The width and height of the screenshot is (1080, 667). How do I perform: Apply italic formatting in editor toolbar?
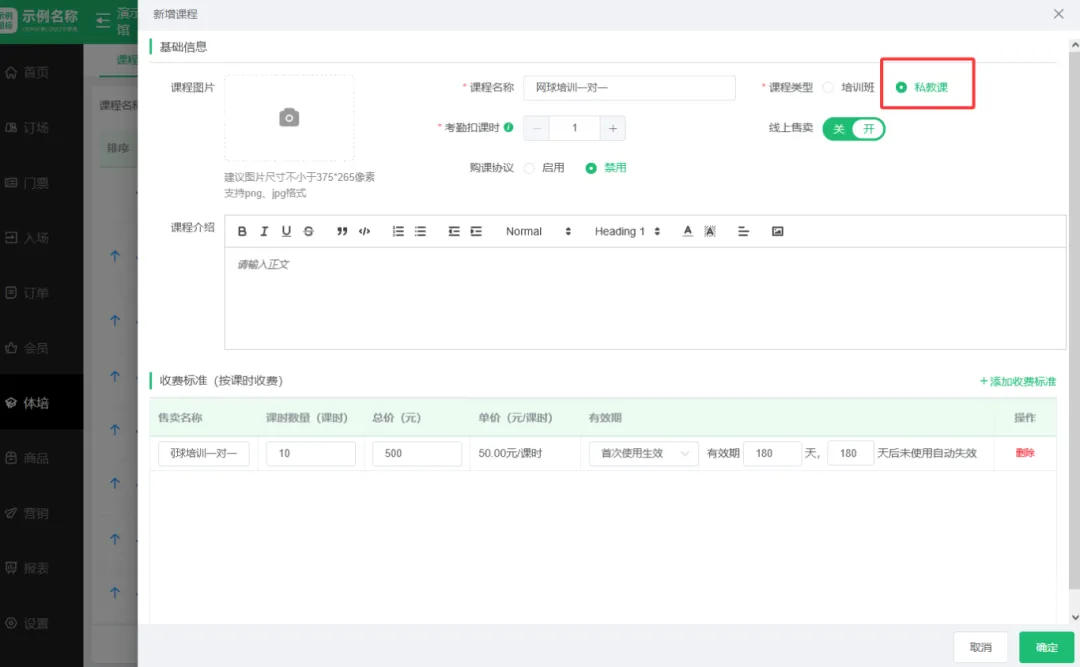(264, 231)
